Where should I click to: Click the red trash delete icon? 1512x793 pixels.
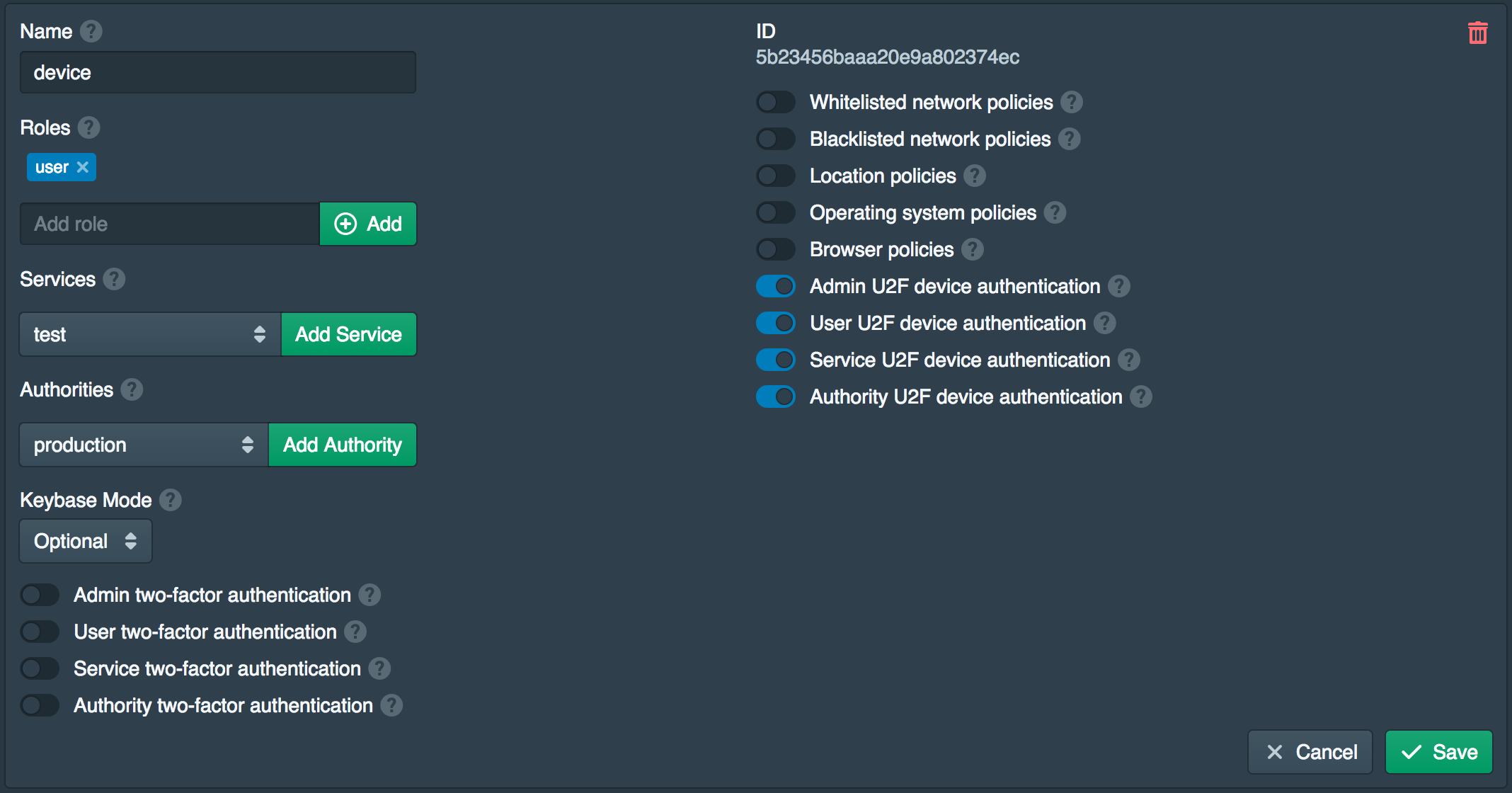pos(1477,33)
